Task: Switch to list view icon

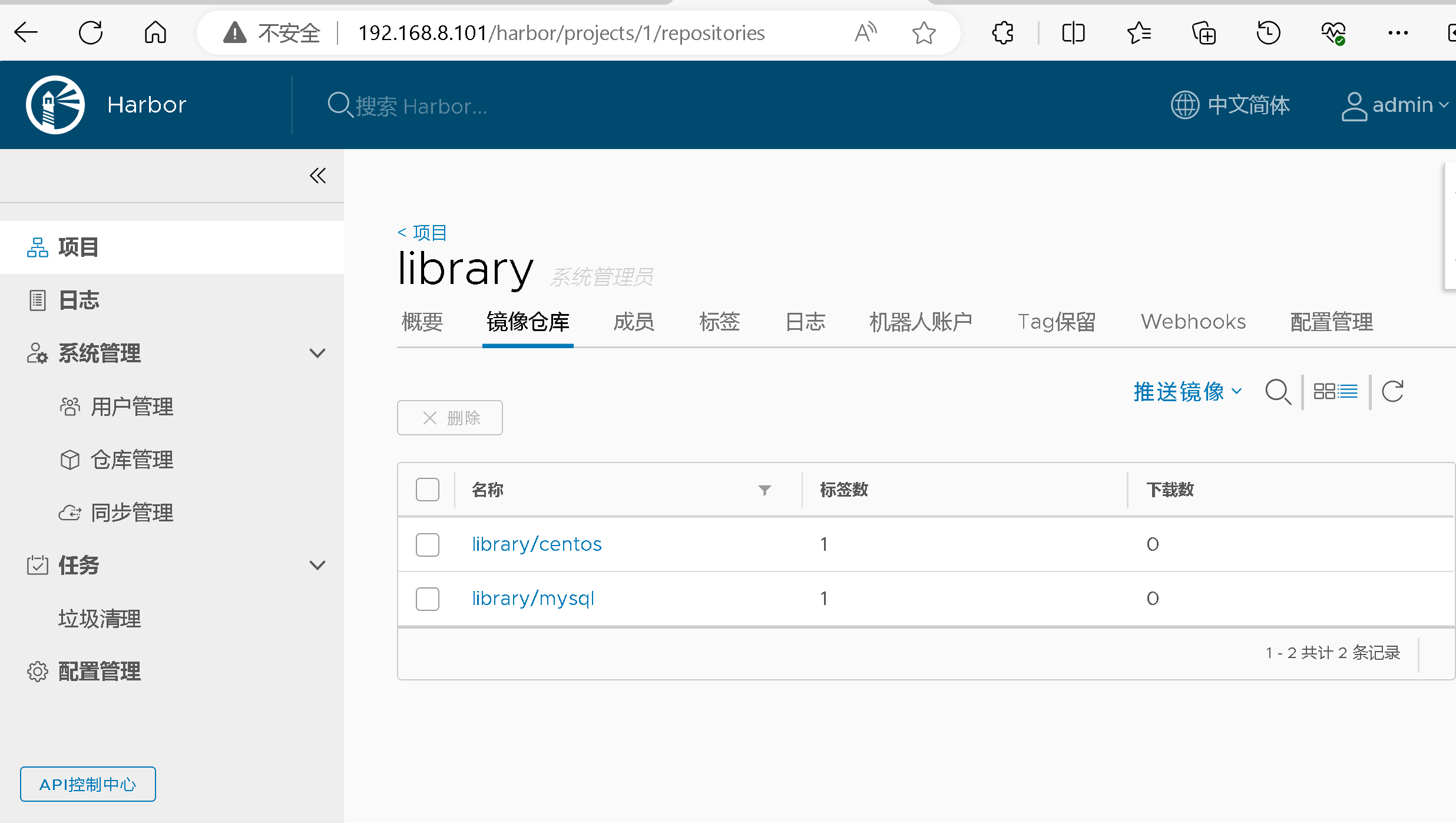Action: point(1348,391)
